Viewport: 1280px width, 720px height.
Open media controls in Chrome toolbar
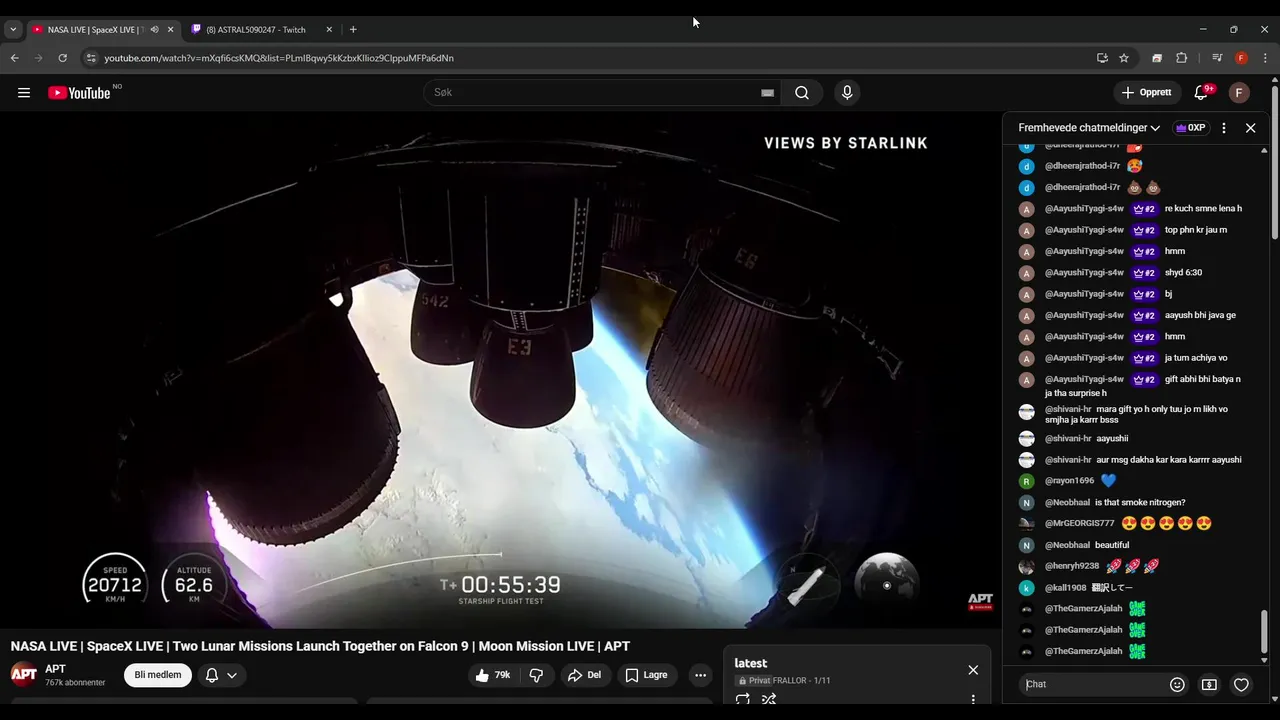pyautogui.click(x=1217, y=58)
